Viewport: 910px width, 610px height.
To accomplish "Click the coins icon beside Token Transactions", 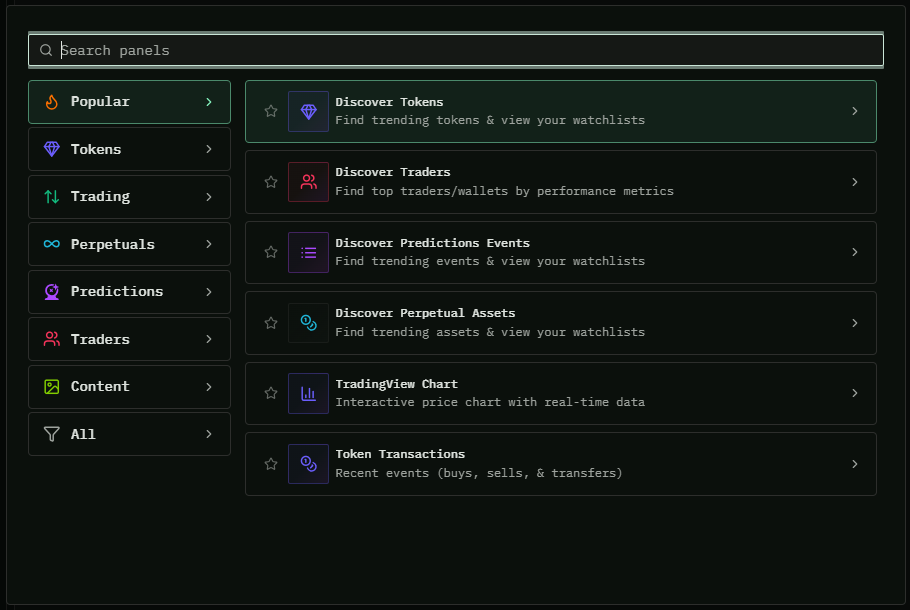I will point(308,464).
